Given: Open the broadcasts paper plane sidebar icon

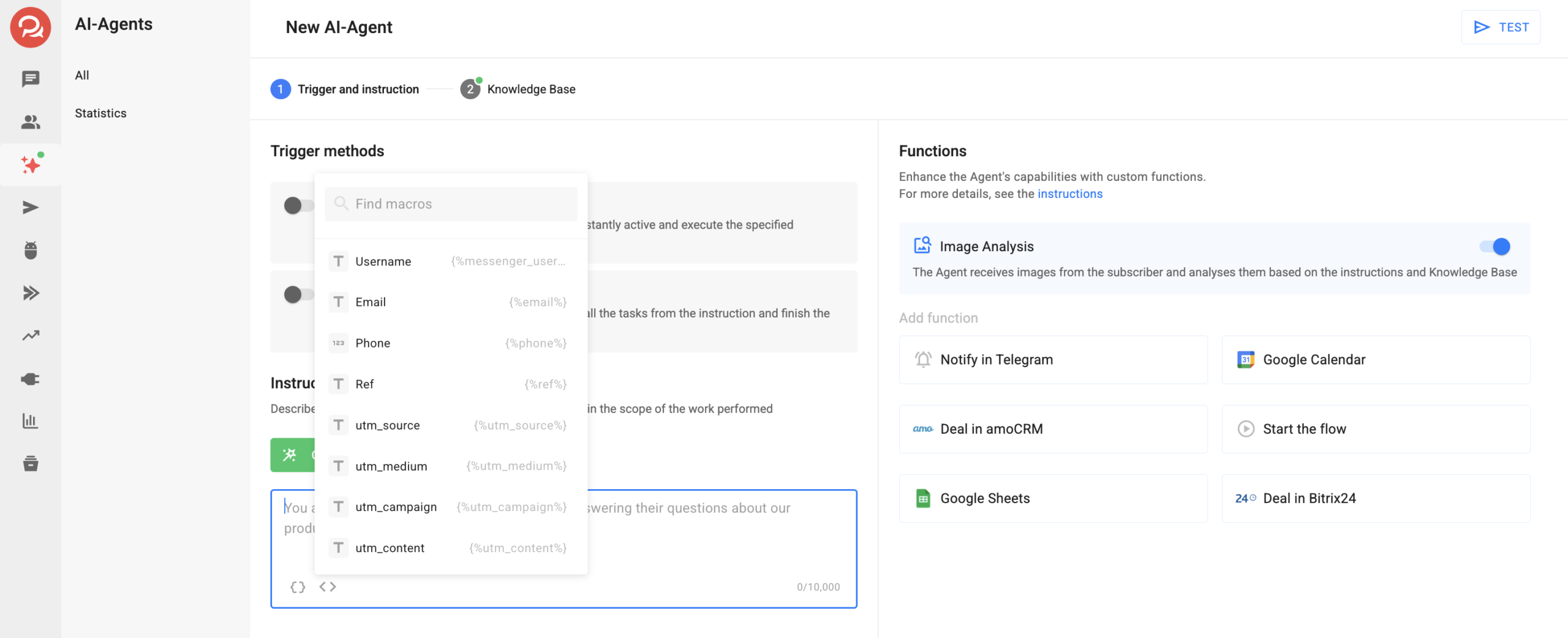Looking at the screenshot, I should pyautogui.click(x=30, y=208).
